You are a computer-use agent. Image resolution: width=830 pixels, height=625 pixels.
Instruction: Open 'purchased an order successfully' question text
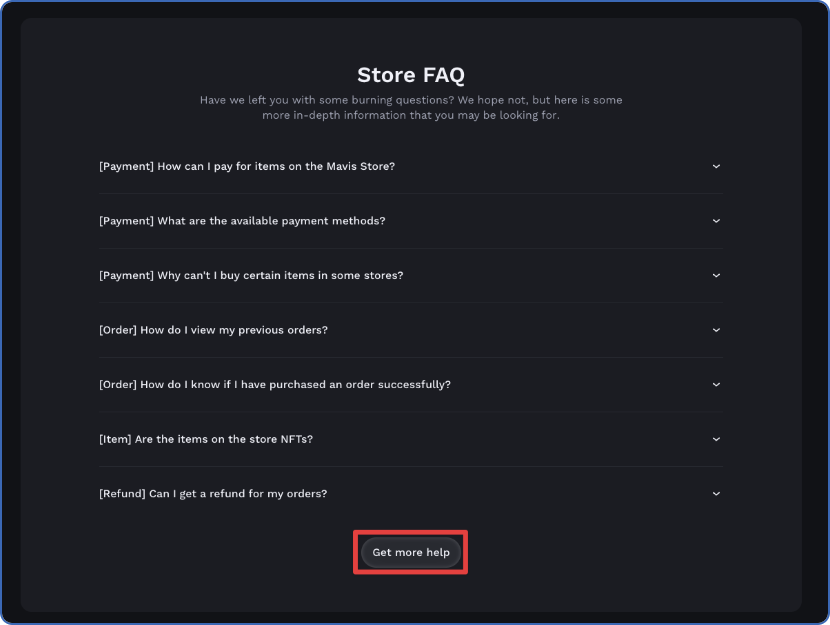pos(275,384)
